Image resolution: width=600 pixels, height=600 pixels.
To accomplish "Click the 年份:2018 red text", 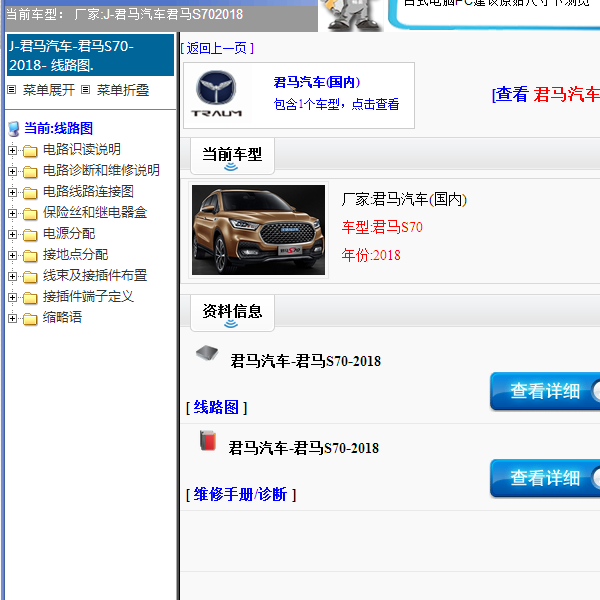I will (x=371, y=255).
